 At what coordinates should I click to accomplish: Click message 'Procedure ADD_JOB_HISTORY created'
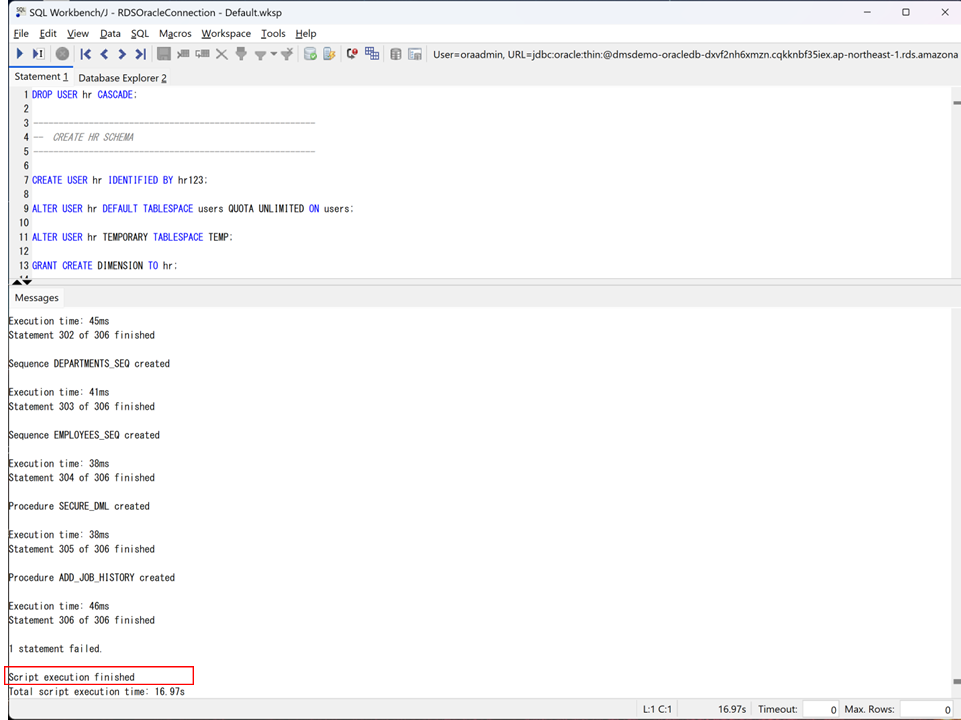(x=91, y=578)
